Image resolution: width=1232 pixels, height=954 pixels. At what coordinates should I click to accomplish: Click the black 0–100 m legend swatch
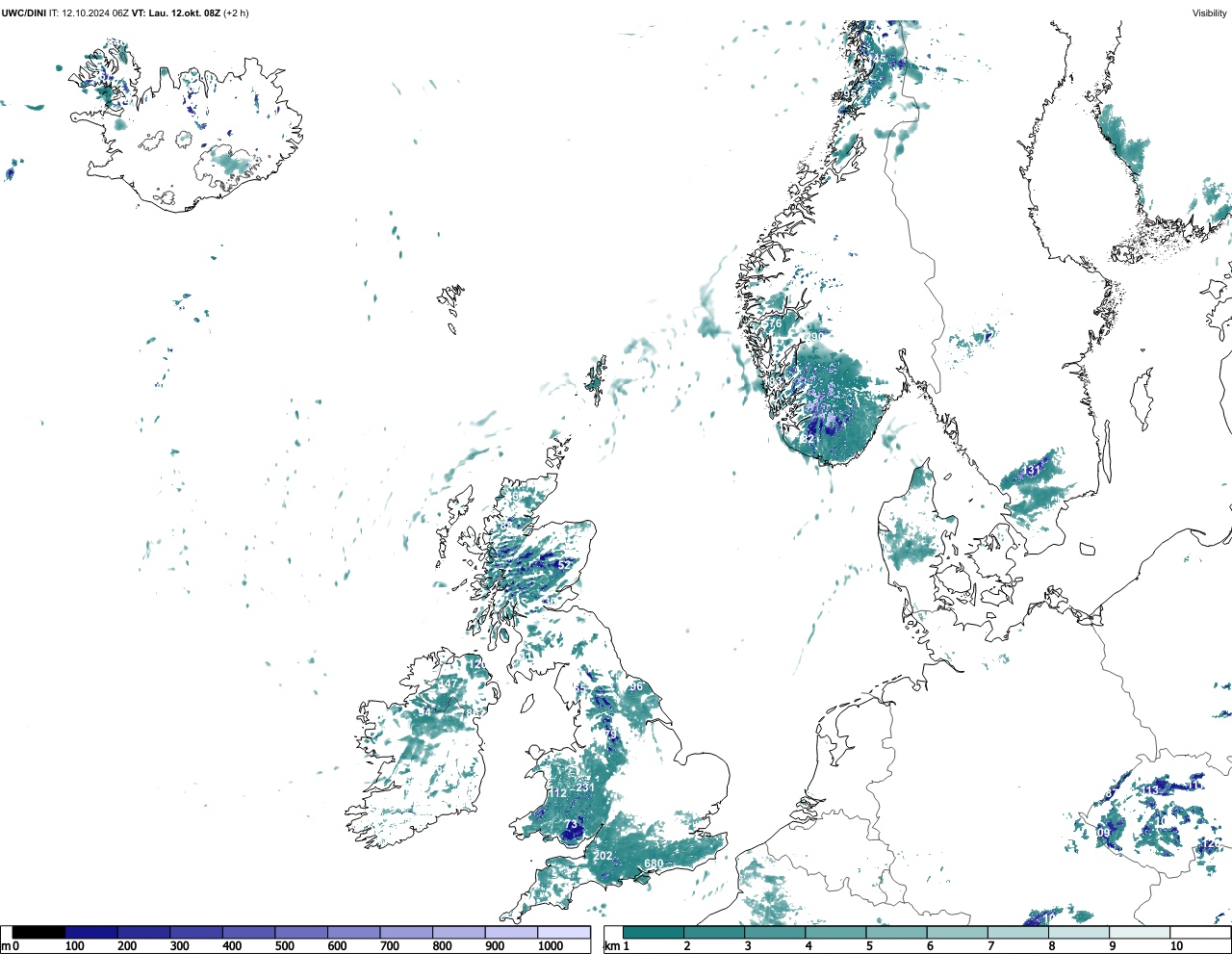tap(39, 932)
